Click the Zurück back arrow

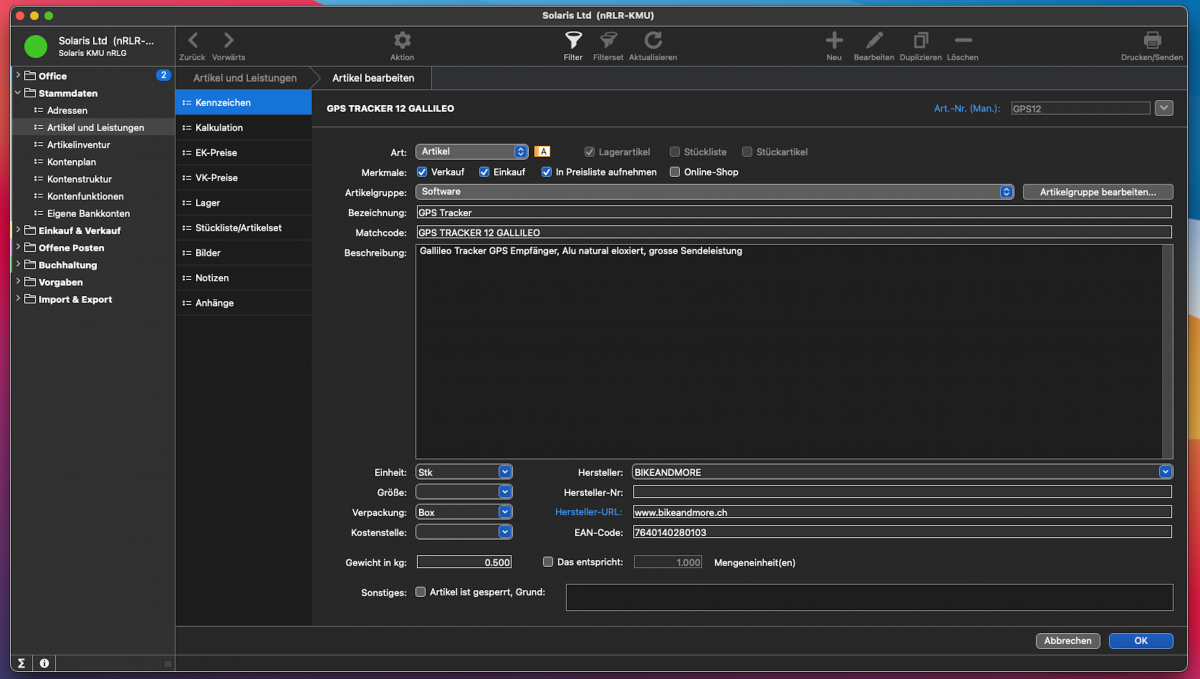(x=193, y=41)
